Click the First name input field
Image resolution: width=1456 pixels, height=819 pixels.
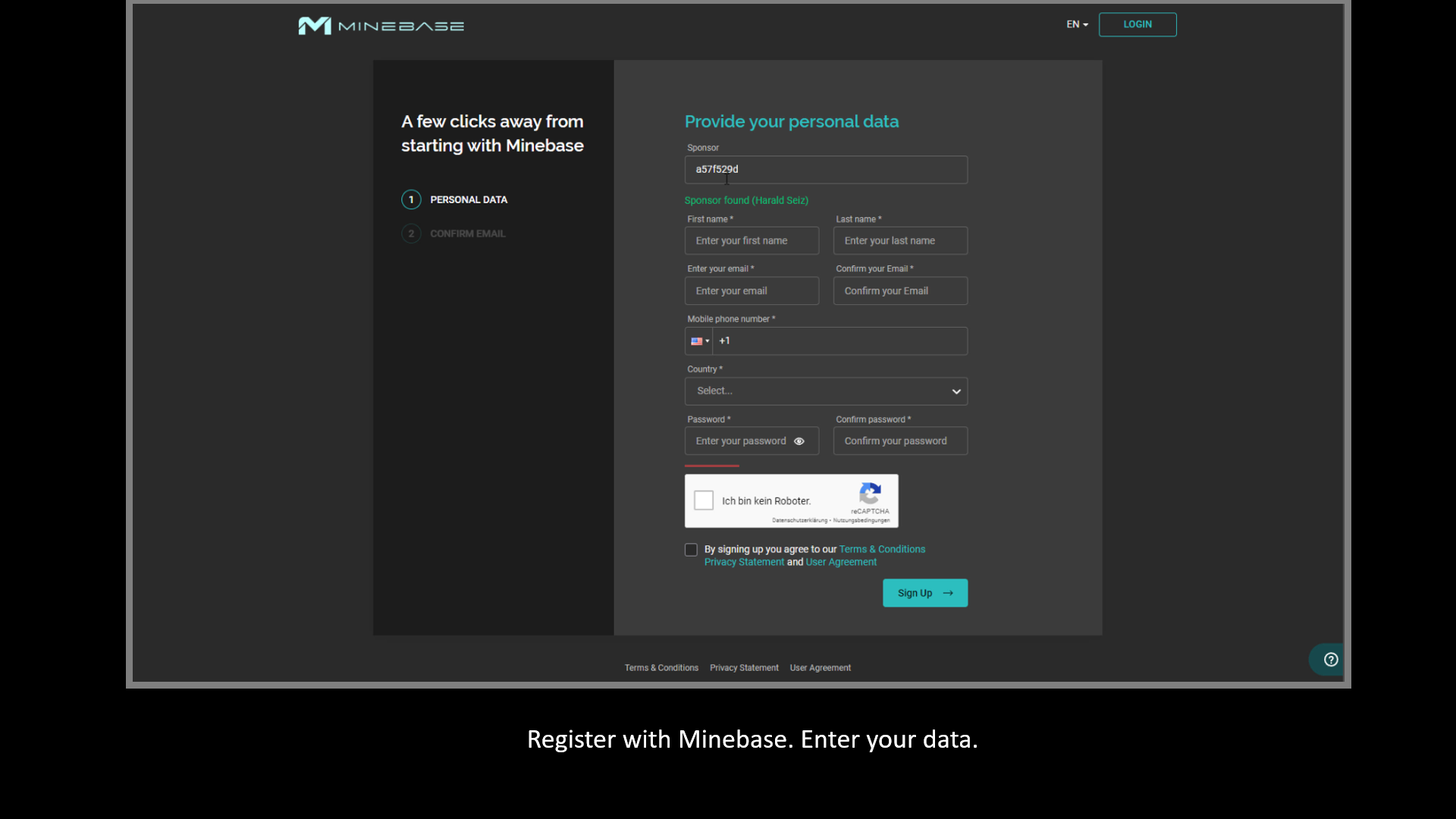click(751, 240)
